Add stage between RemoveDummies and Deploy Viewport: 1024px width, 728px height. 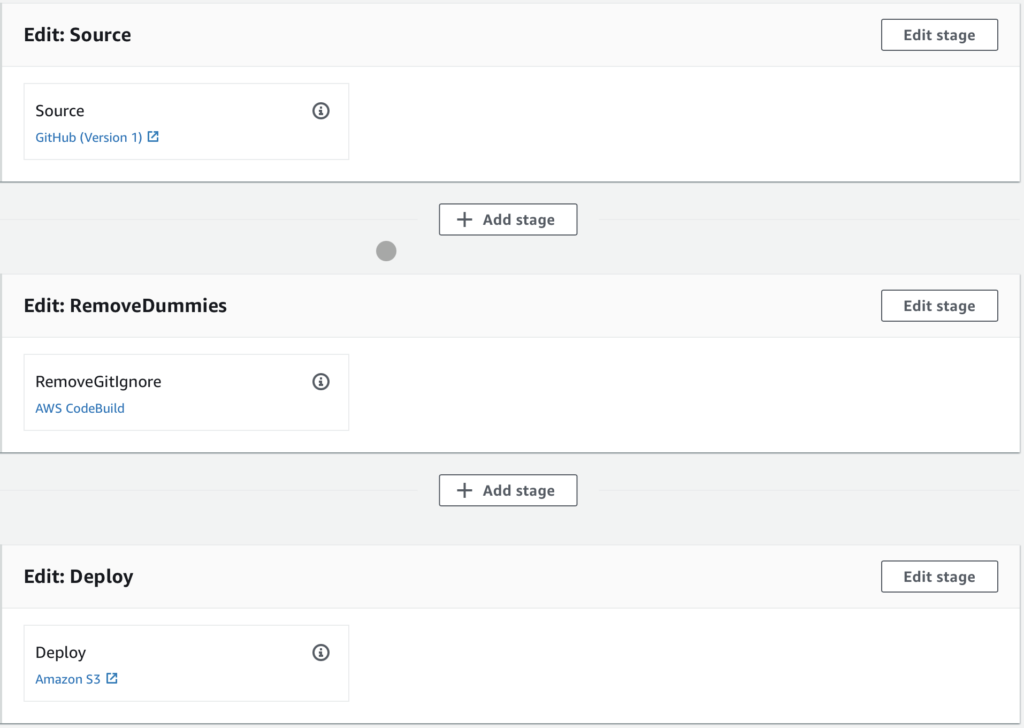point(508,490)
